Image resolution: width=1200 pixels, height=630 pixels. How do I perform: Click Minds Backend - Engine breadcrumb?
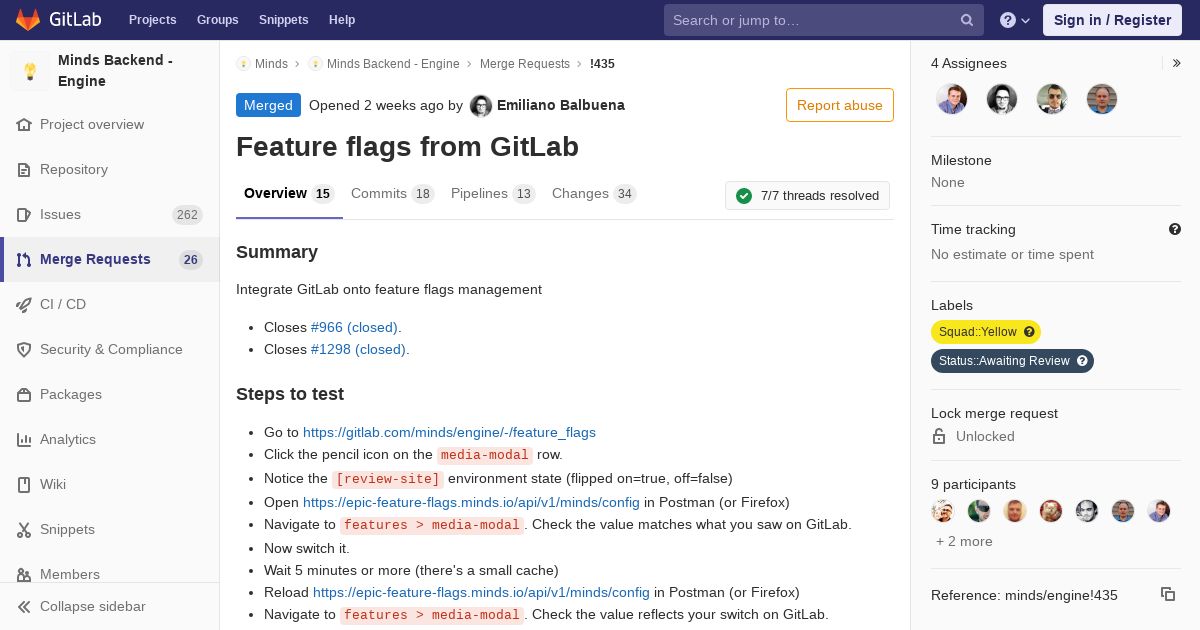coord(393,64)
